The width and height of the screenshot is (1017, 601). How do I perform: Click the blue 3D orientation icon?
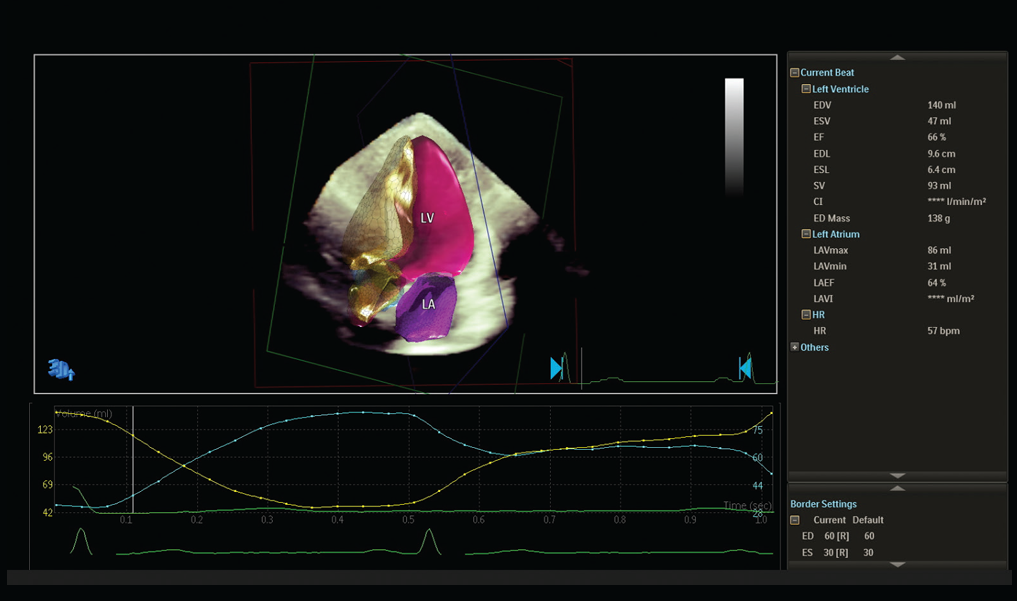61,370
